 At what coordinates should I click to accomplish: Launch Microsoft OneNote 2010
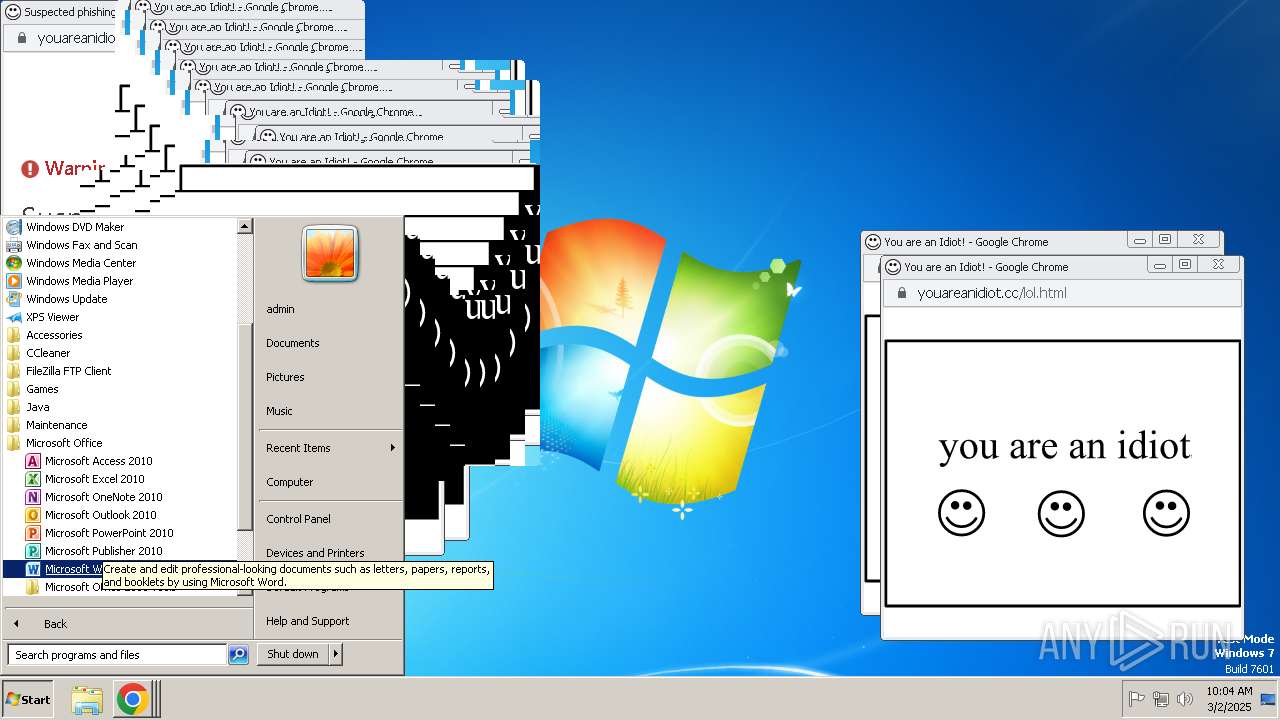[103, 497]
